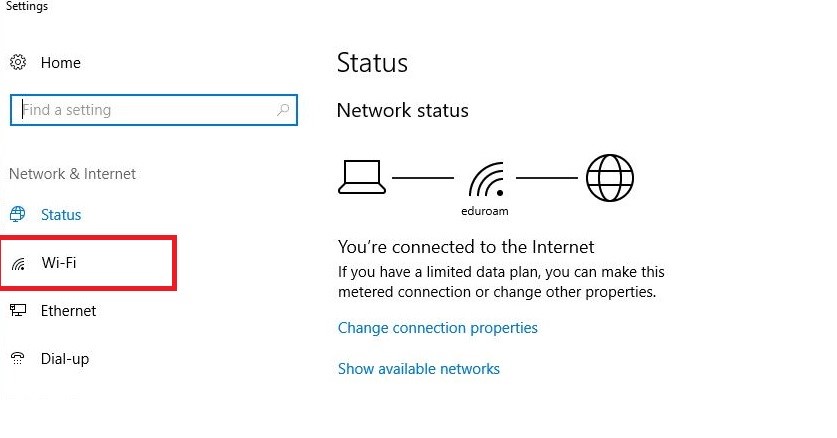
Task: Open Change connection properties link
Action: click(437, 328)
